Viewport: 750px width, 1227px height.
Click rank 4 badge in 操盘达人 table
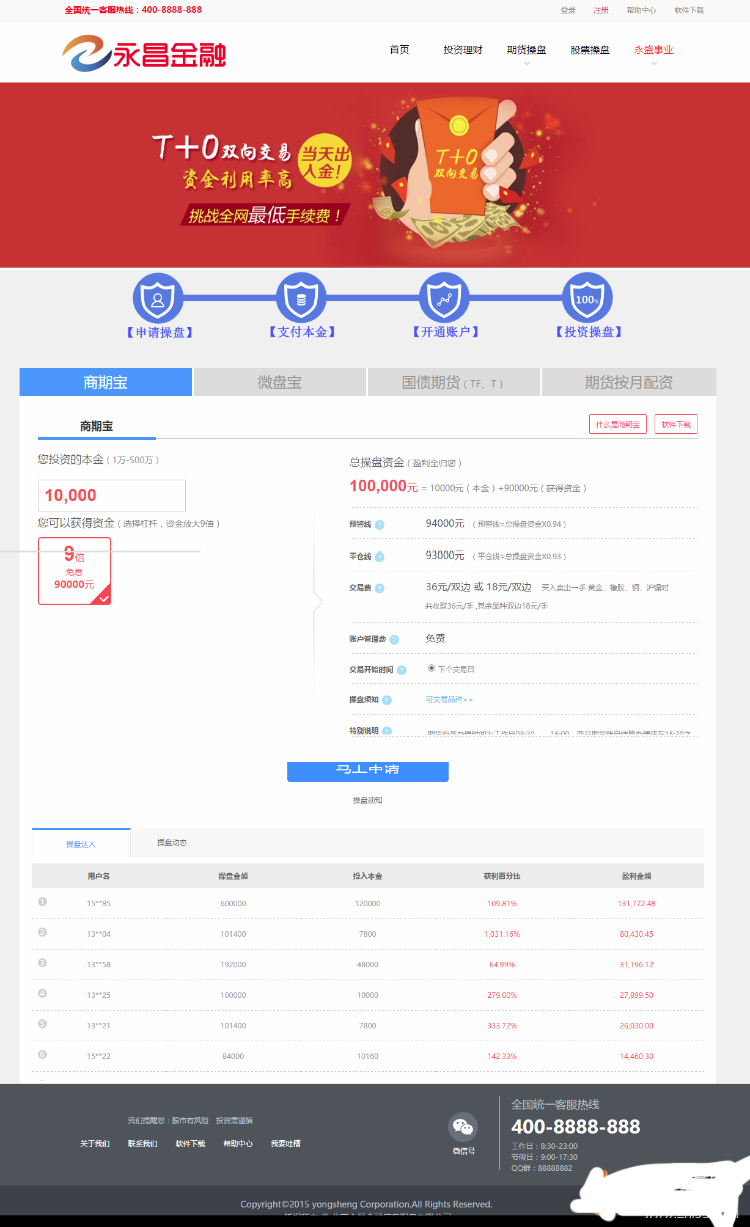pyautogui.click(x=43, y=994)
